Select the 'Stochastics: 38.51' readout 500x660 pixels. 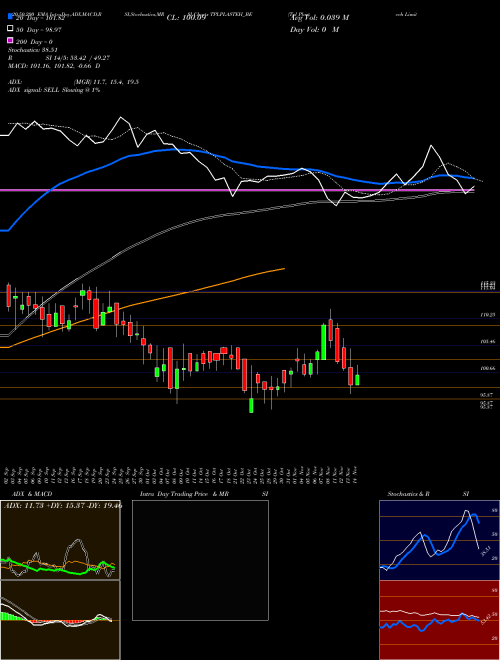[x=32, y=50]
